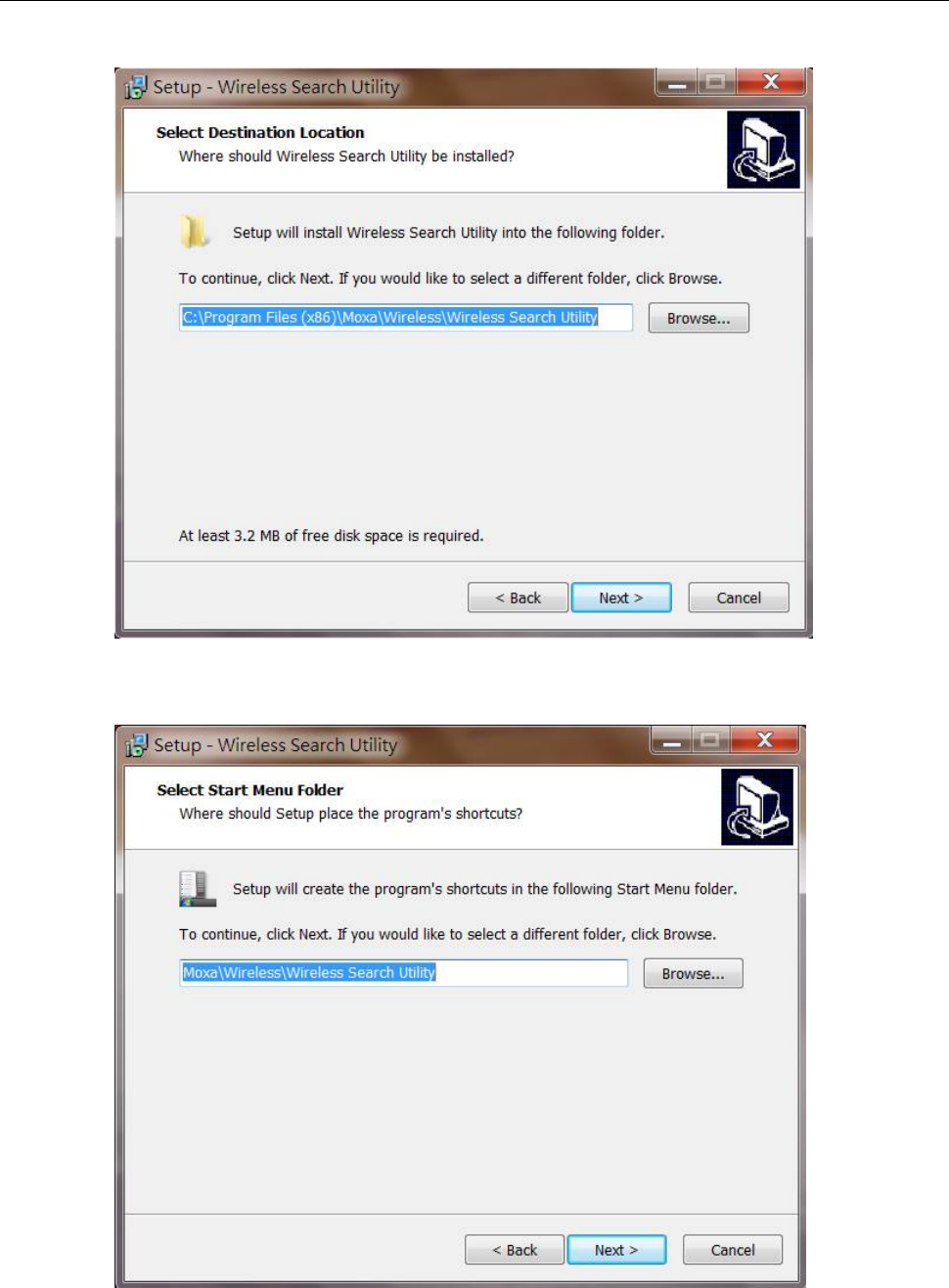949x1288 pixels.
Task: Close the Select Start Menu Folder window
Action: [765, 740]
